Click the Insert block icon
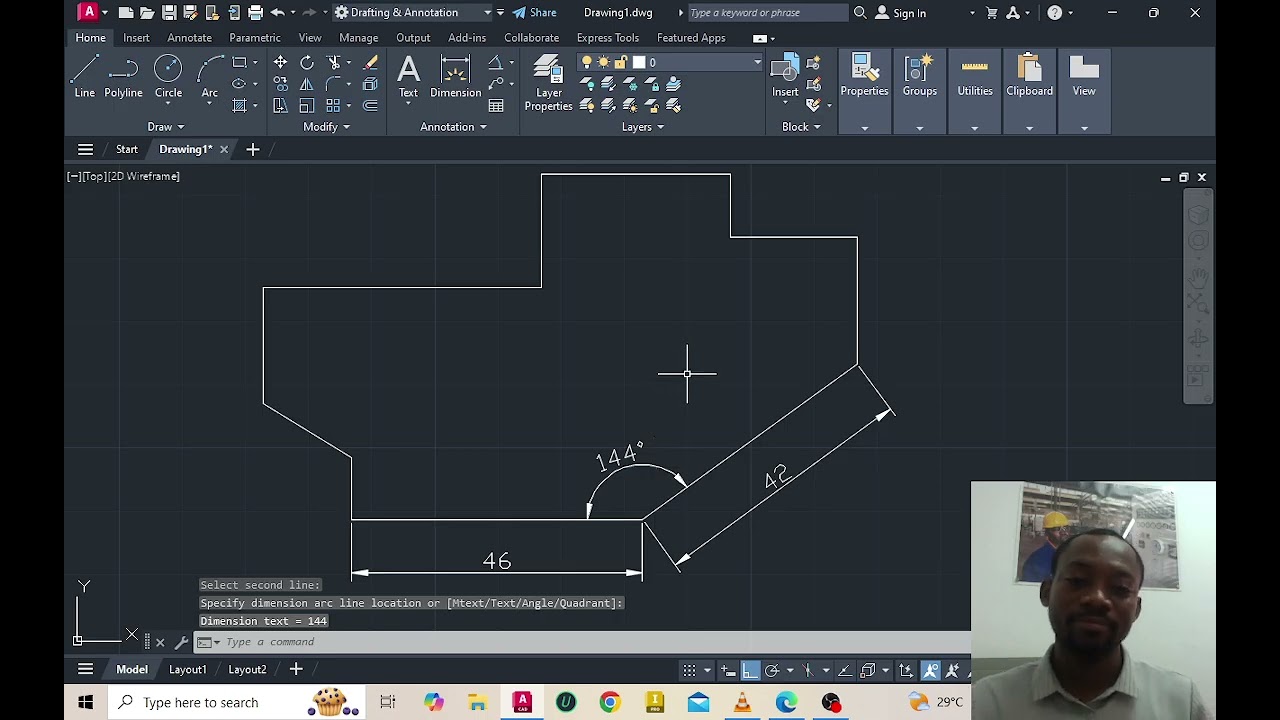Viewport: 1280px width, 720px height. pyautogui.click(x=785, y=77)
